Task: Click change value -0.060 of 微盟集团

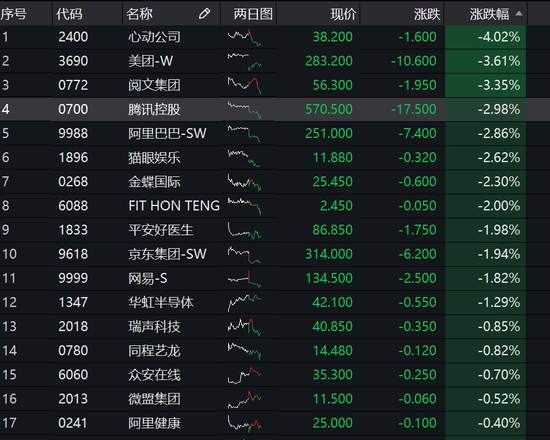Action: tap(417, 399)
